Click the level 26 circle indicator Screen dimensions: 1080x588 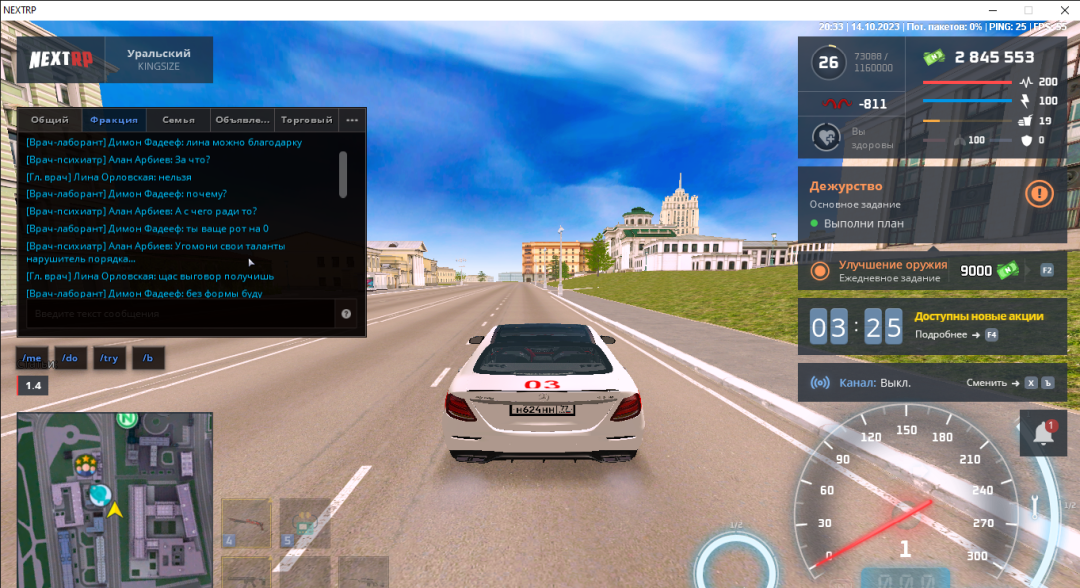pos(828,63)
